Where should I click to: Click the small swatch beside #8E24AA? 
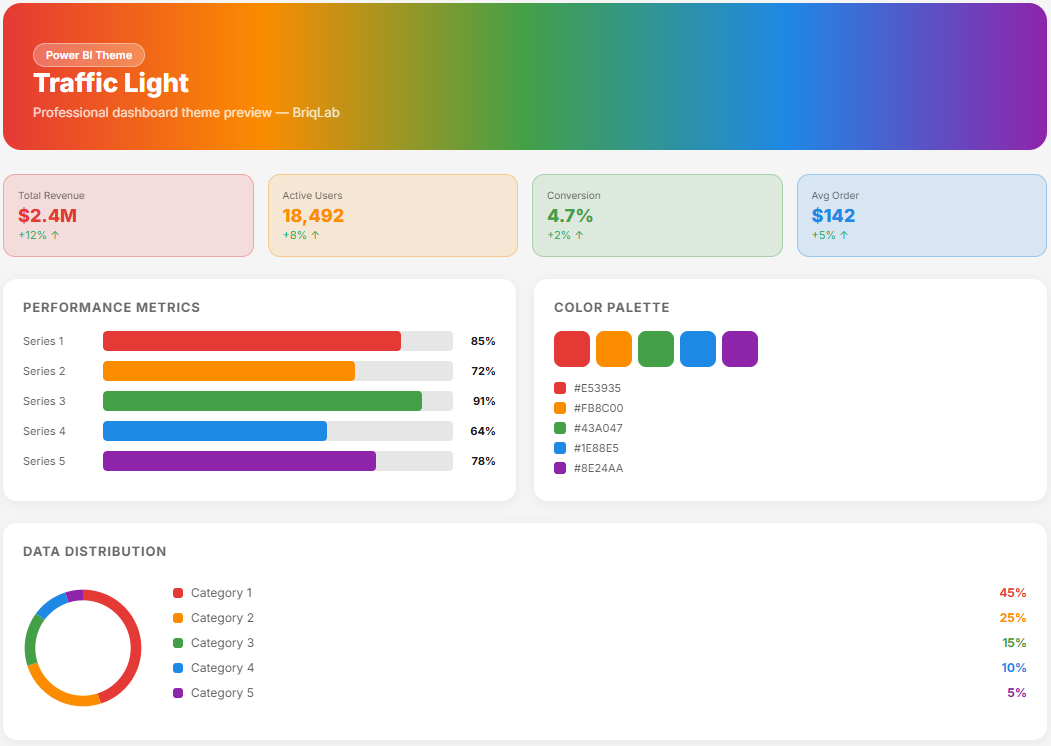(x=560, y=468)
